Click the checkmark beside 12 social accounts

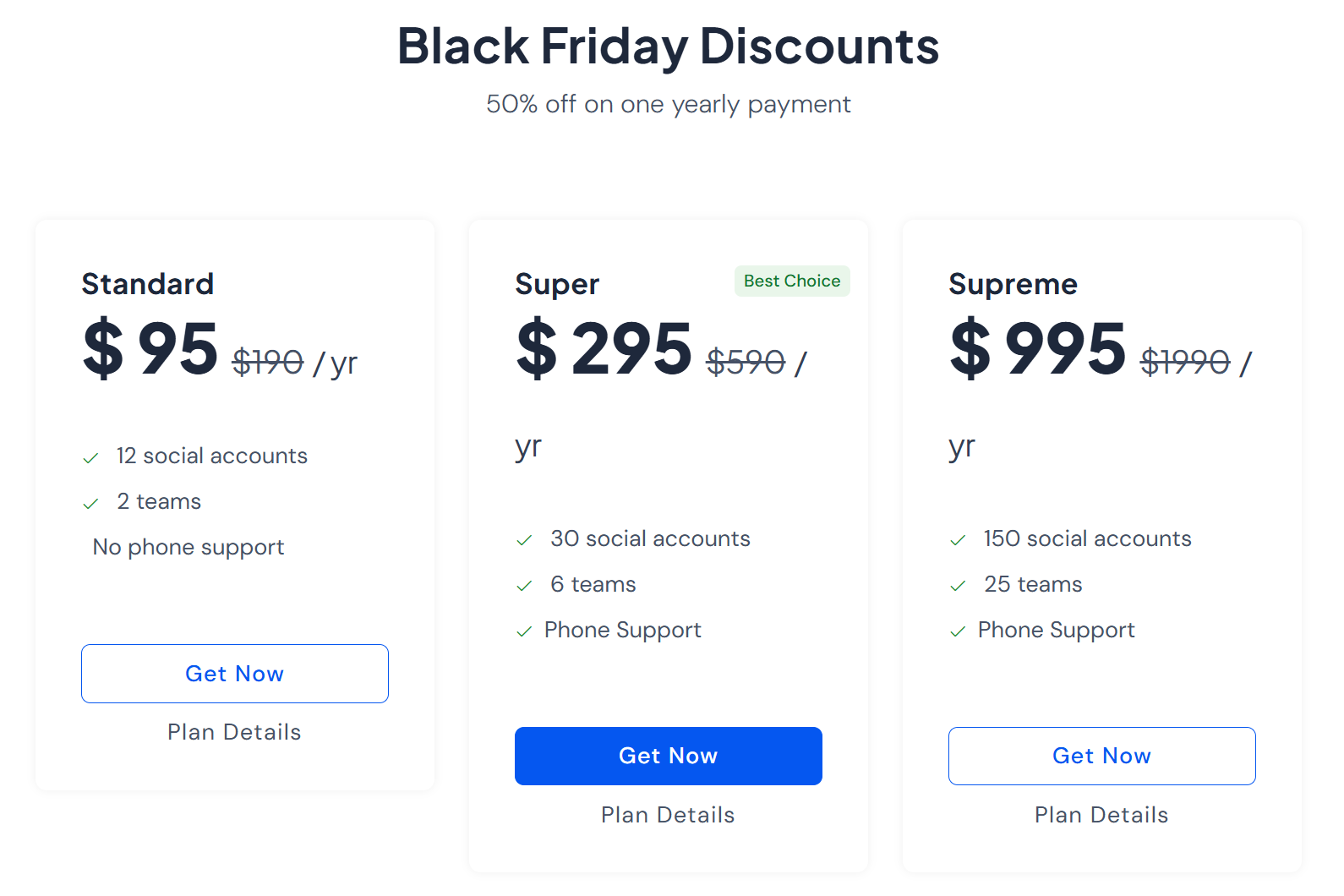(x=90, y=458)
